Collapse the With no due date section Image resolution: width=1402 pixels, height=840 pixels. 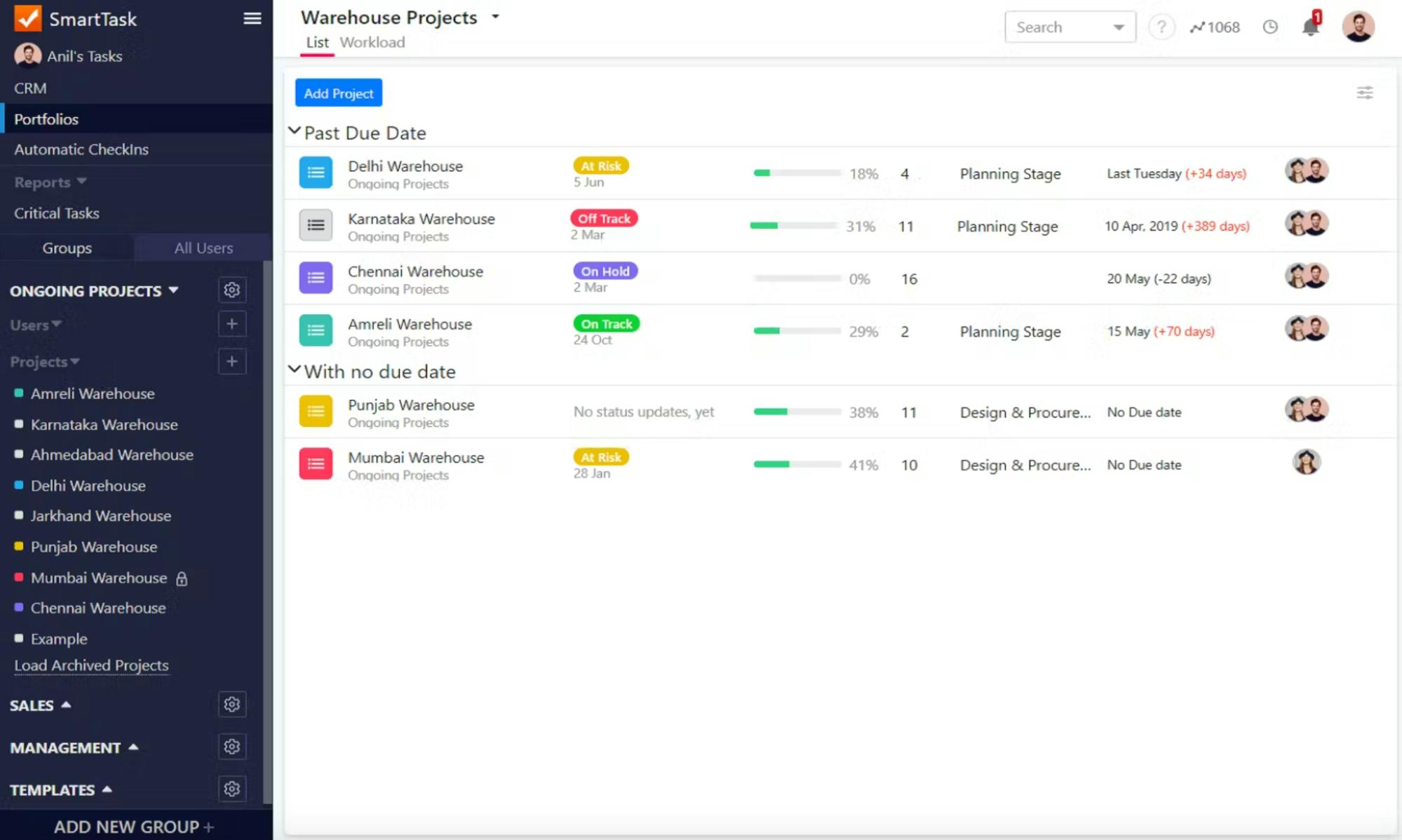pos(295,370)
